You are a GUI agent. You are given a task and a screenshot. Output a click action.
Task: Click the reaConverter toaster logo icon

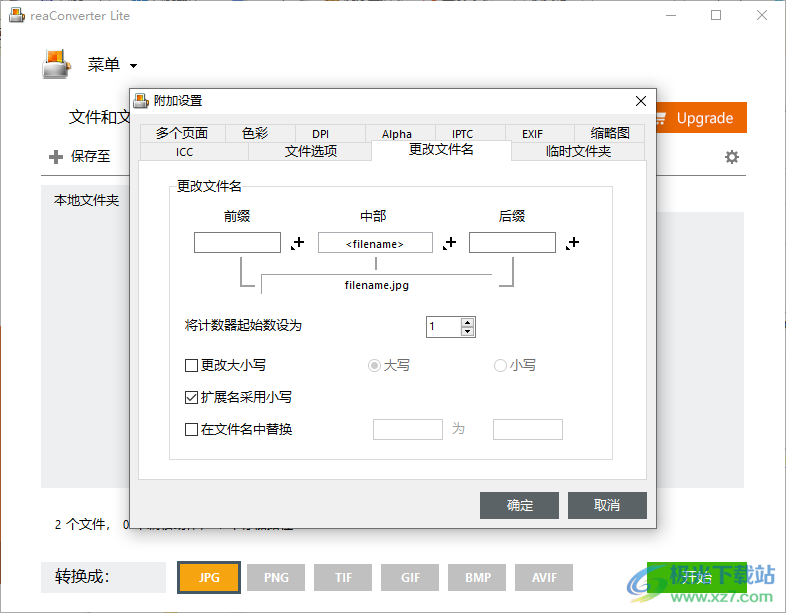coord(56,64)
